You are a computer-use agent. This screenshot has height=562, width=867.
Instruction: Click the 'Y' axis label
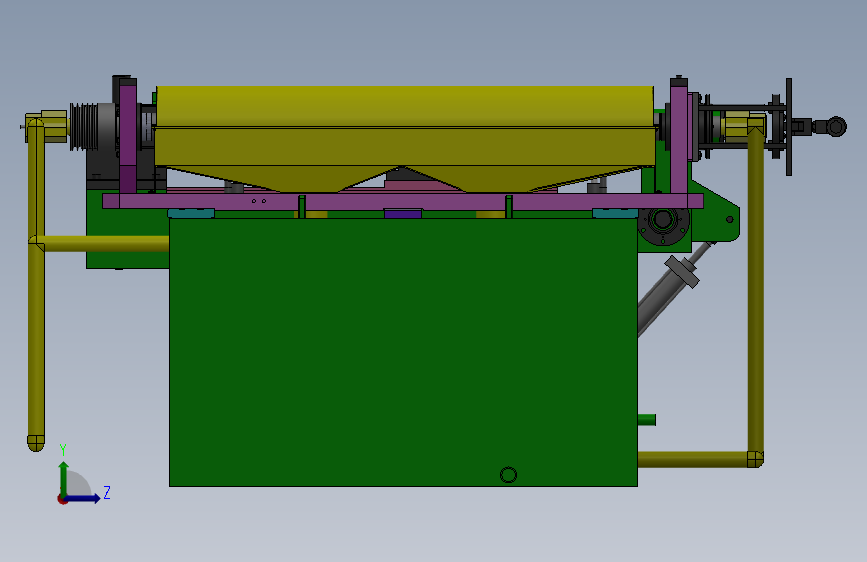pos(63,449)
